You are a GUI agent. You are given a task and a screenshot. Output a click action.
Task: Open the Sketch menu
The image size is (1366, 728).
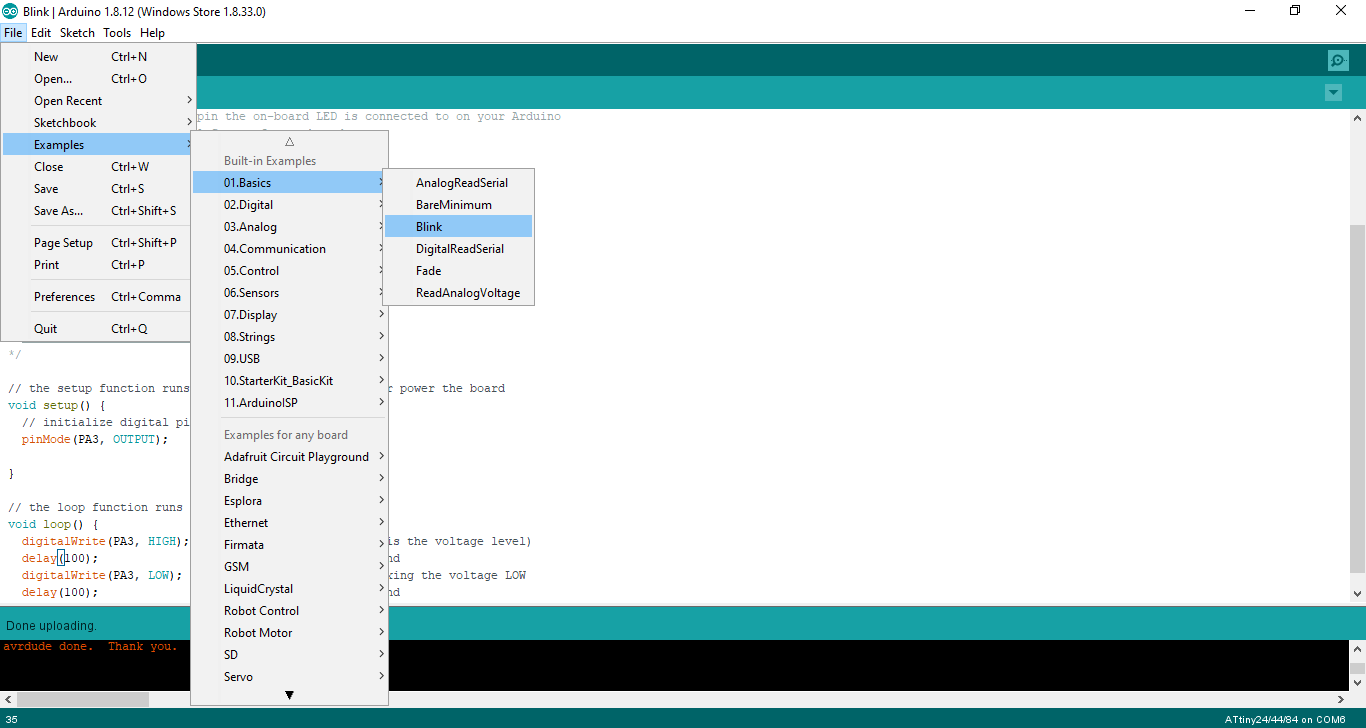[77, 33]
